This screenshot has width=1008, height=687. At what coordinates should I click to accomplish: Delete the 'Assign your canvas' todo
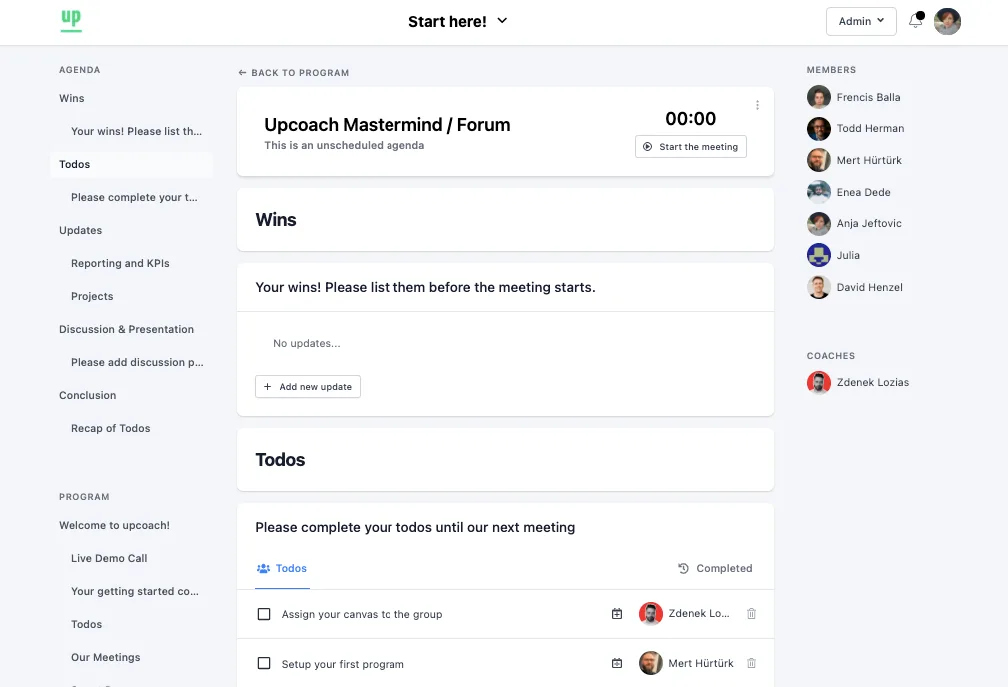(x=751, y=613)
